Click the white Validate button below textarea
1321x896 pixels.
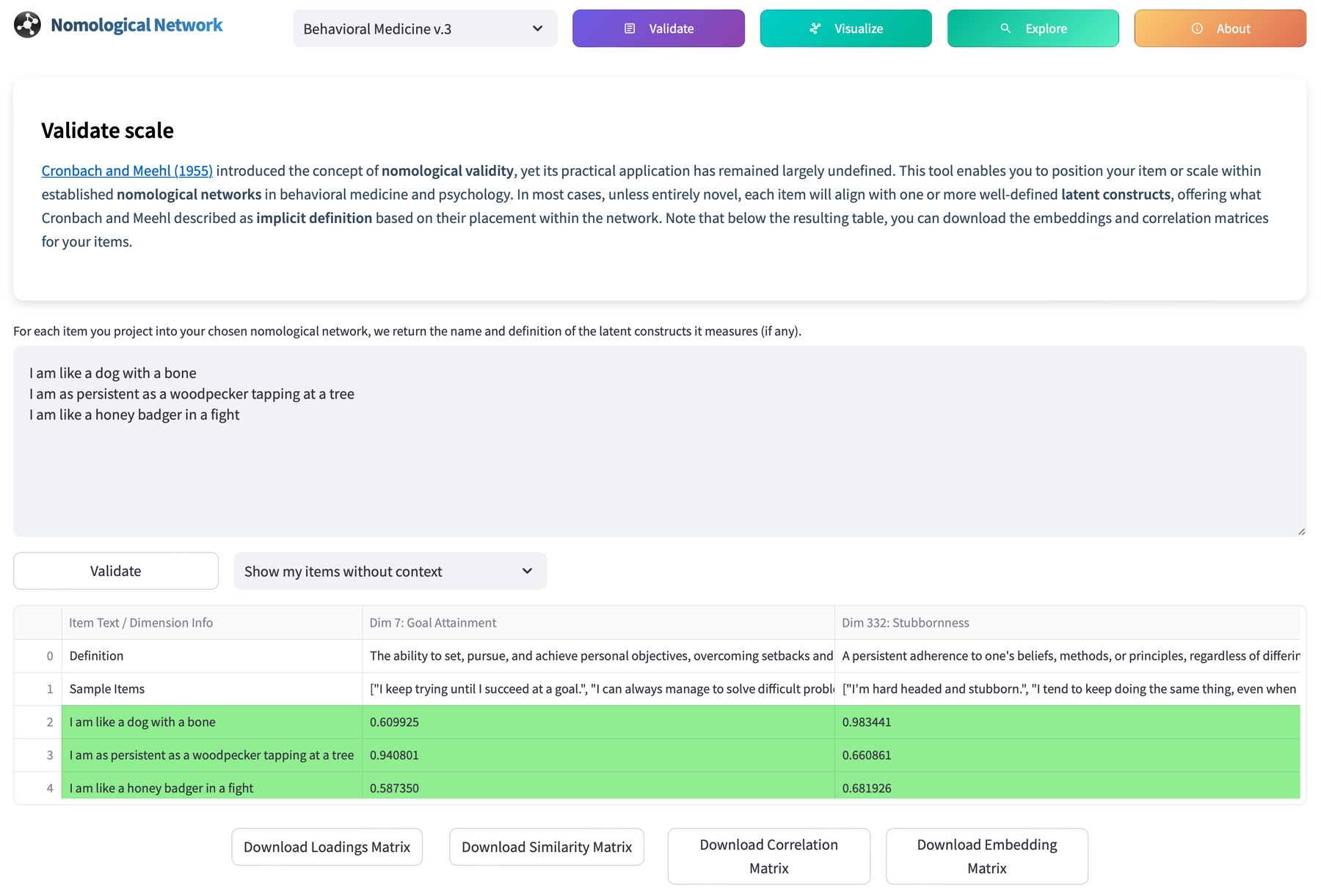pyautogui.click(x=116, y=571)
